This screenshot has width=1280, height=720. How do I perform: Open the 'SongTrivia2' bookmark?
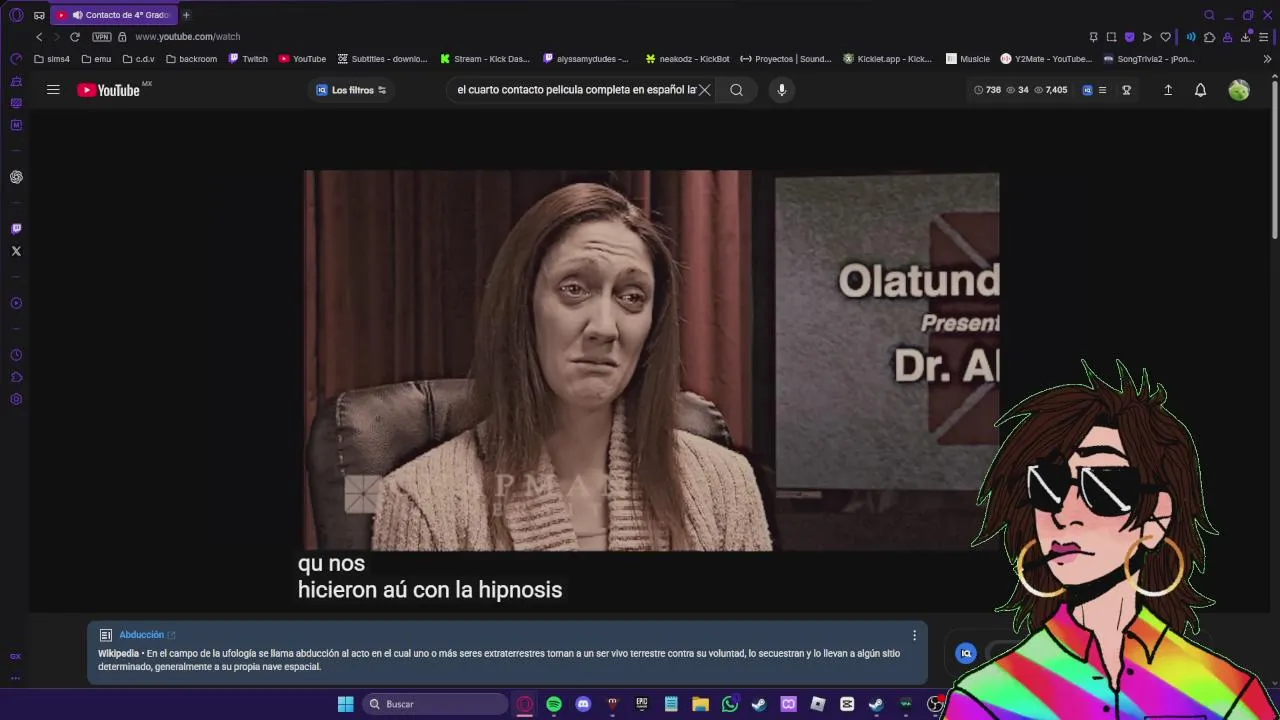[1149, 59]
